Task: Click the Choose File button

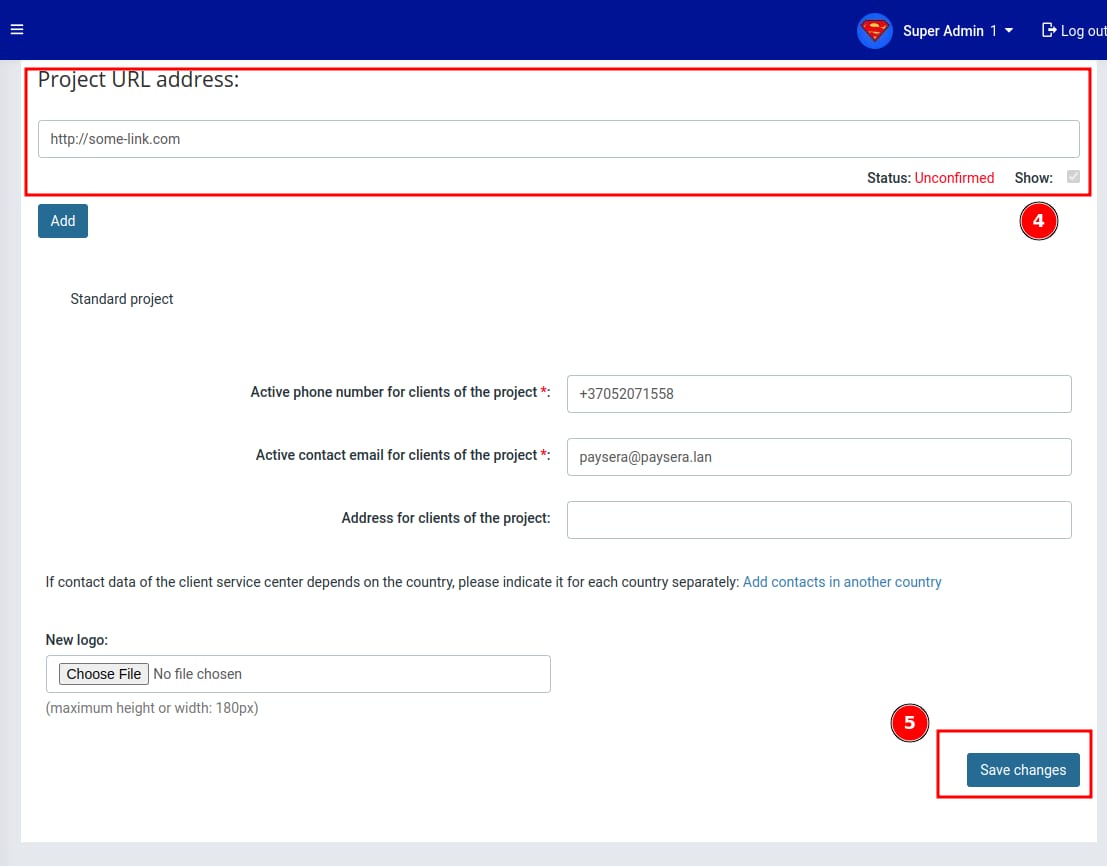Action: (x=104, y=674)
